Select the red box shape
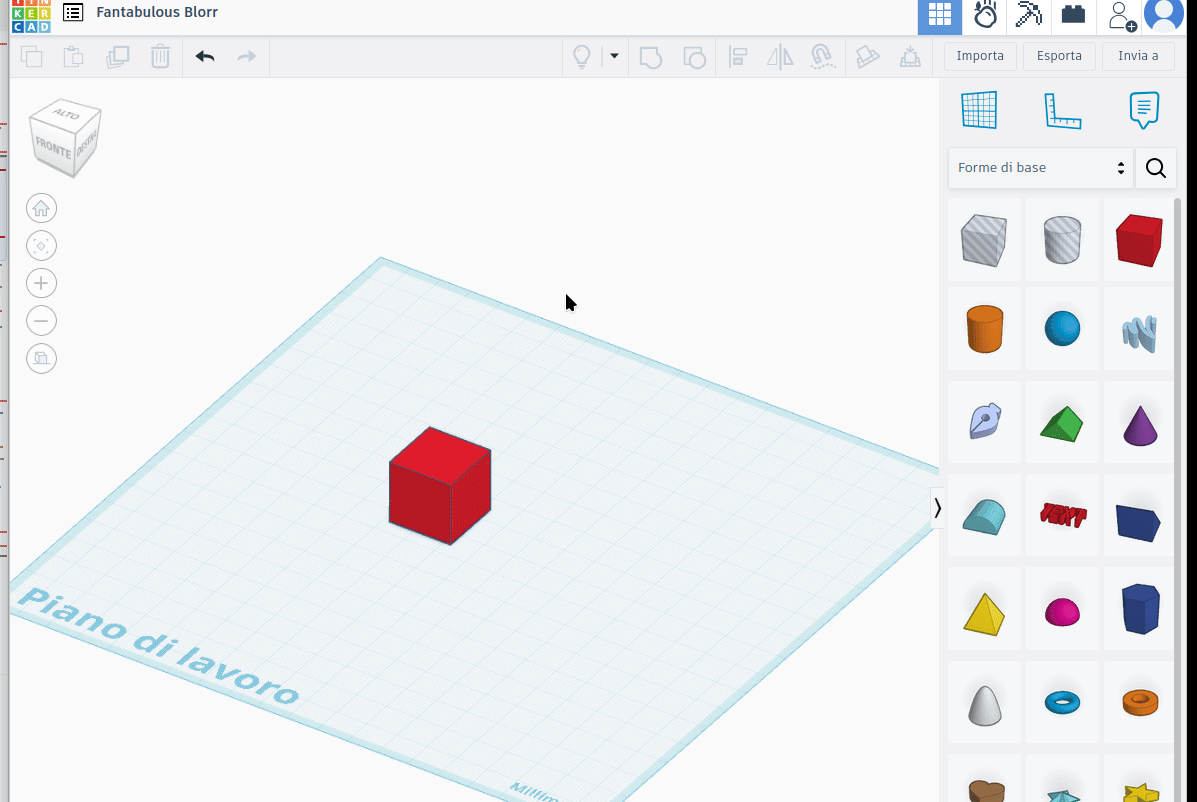 [1139, 240]
